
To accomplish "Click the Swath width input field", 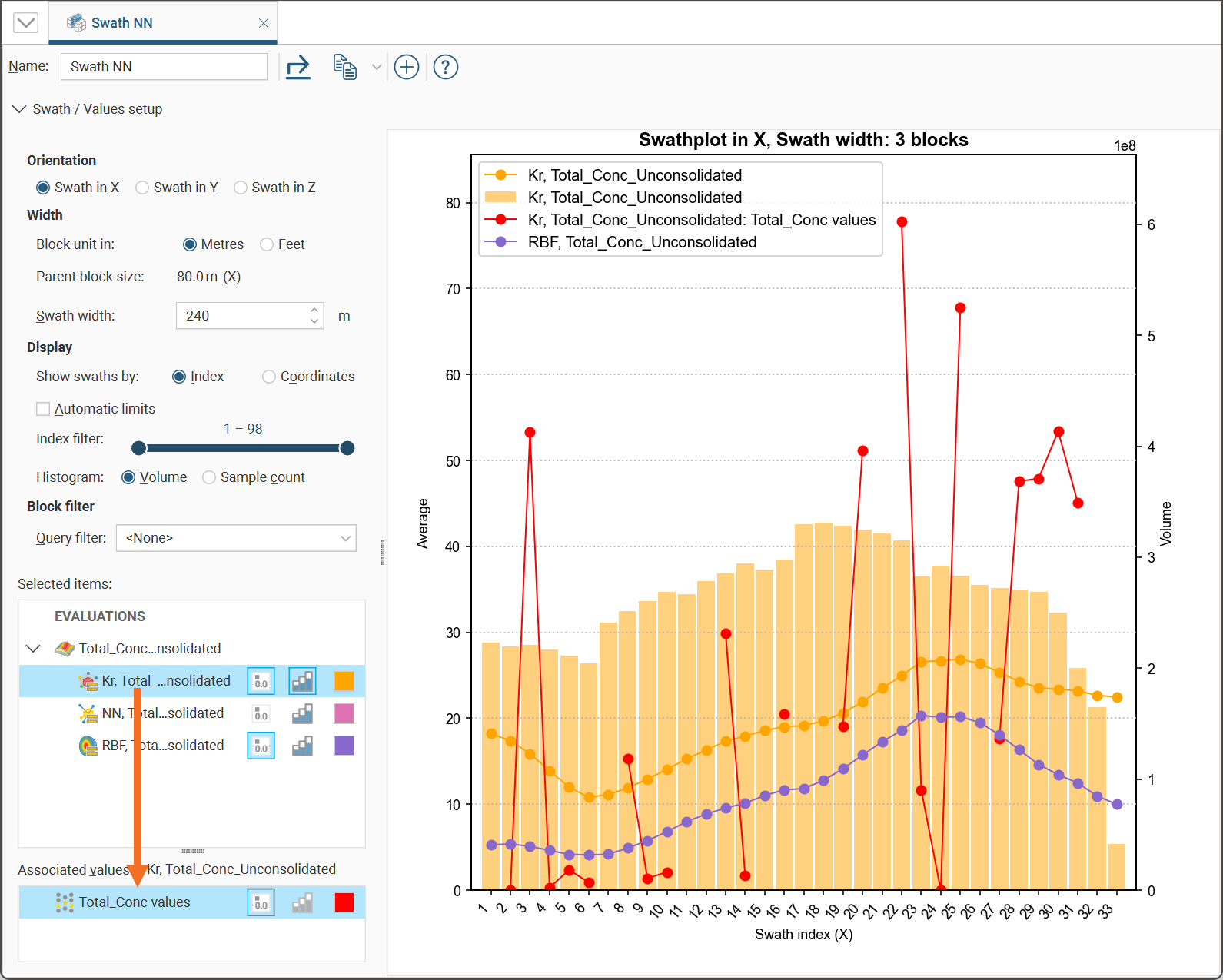I will tap(242, 316).
